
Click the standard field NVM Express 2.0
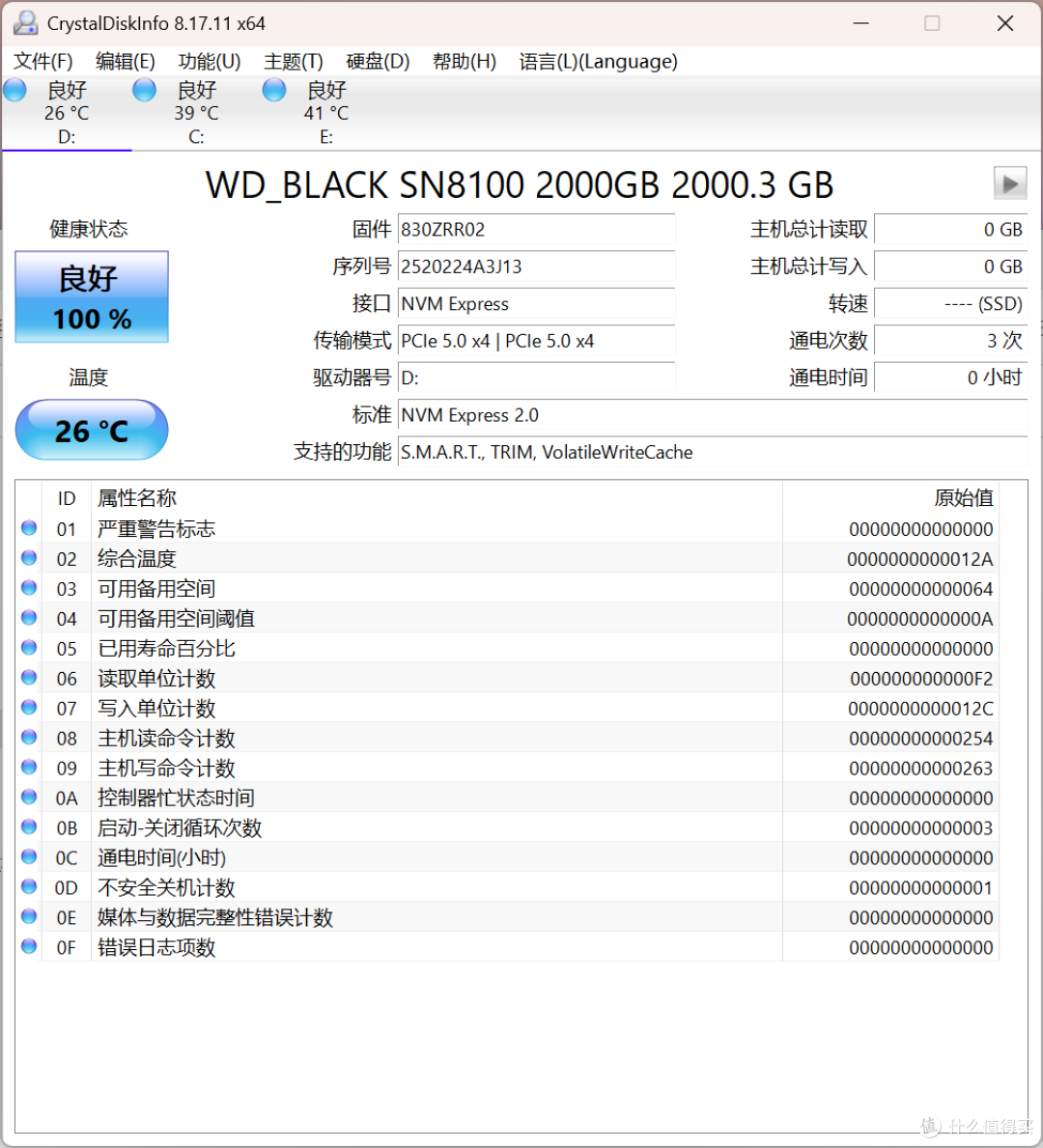pos(713,415)
